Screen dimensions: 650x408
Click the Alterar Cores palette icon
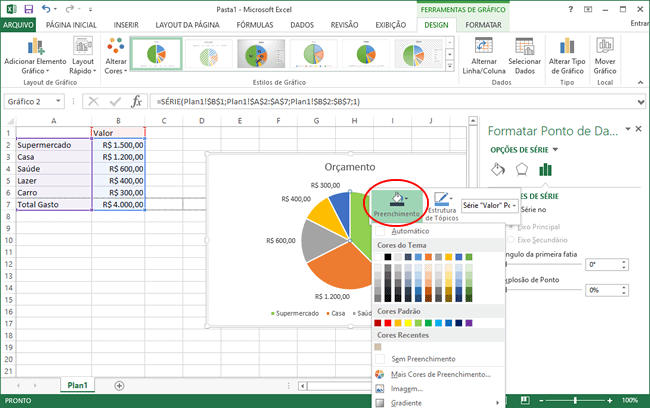pos(115,46)
